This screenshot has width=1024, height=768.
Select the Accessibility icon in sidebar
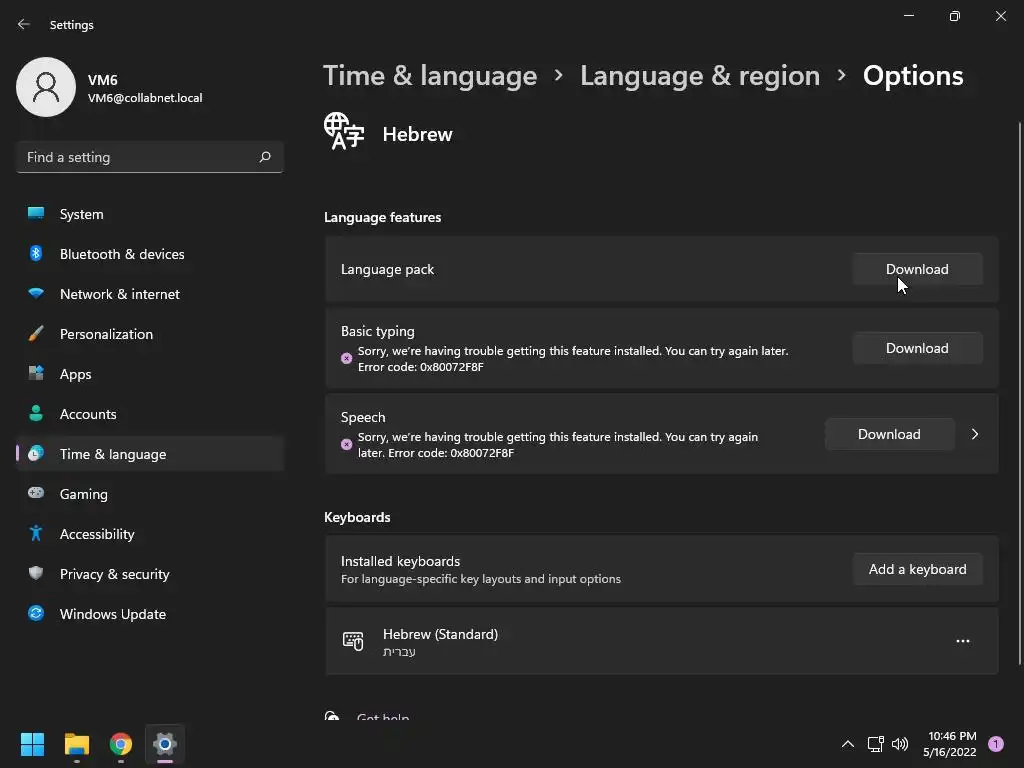pos(36,534)
